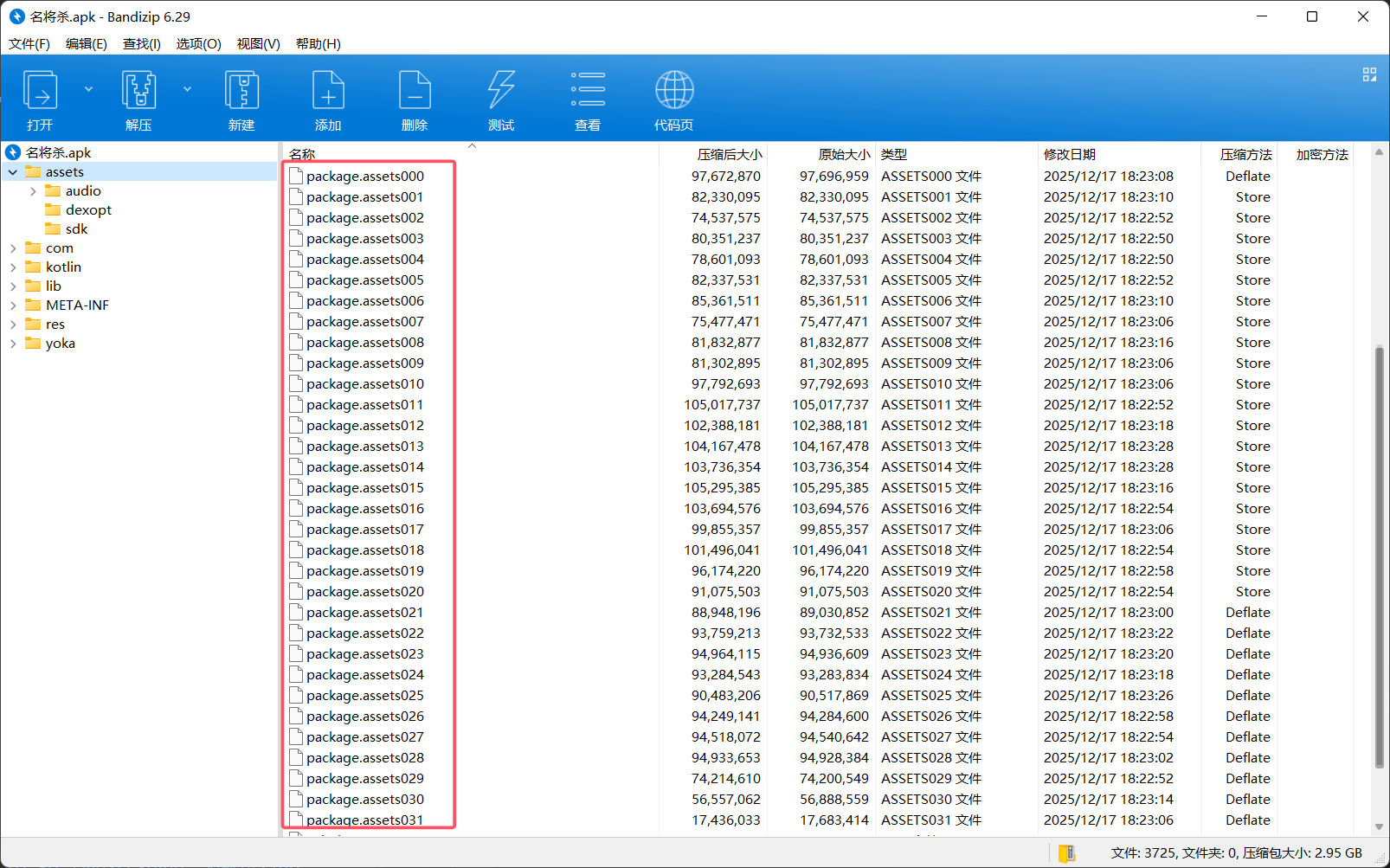Click the folder icon next to kotlin

(34, 267)
